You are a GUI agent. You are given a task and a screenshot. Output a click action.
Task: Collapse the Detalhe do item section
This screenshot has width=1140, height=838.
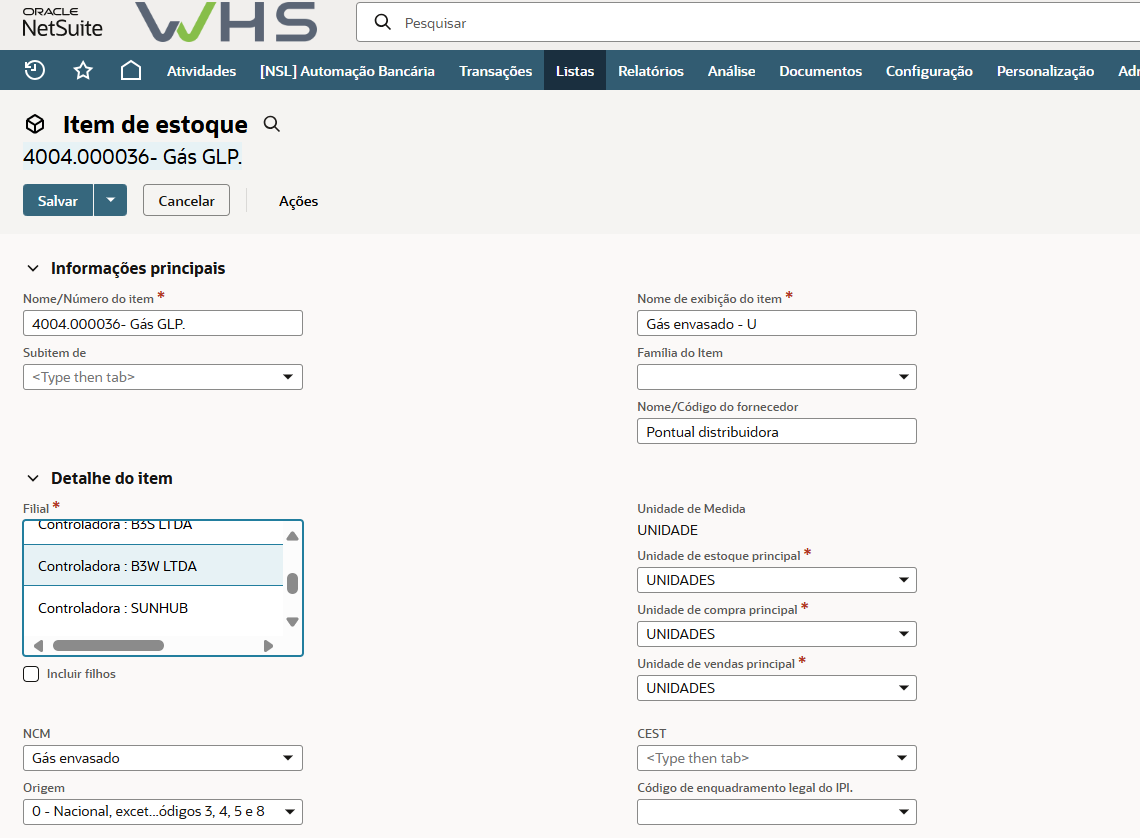(33, 478)
